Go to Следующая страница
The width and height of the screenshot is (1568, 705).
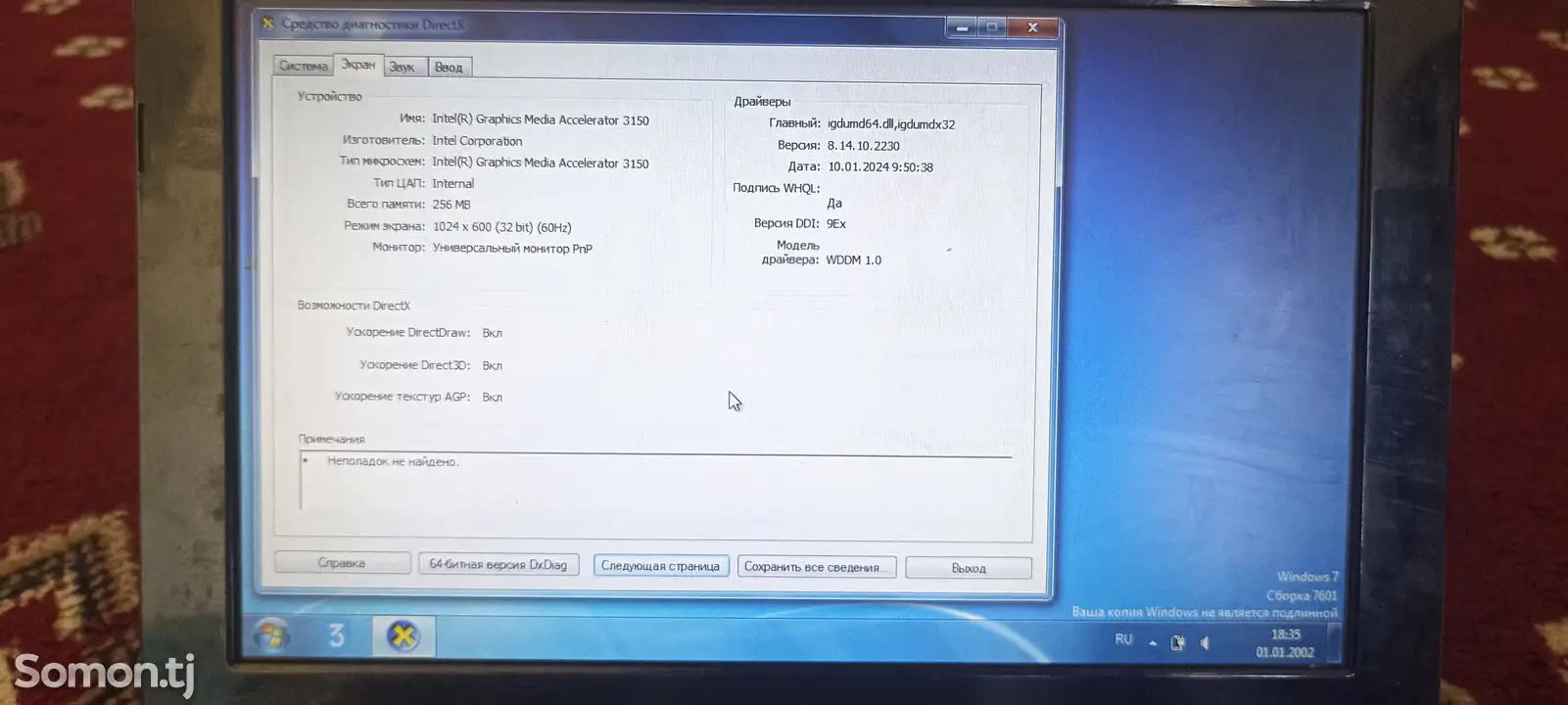pos(660,566)
